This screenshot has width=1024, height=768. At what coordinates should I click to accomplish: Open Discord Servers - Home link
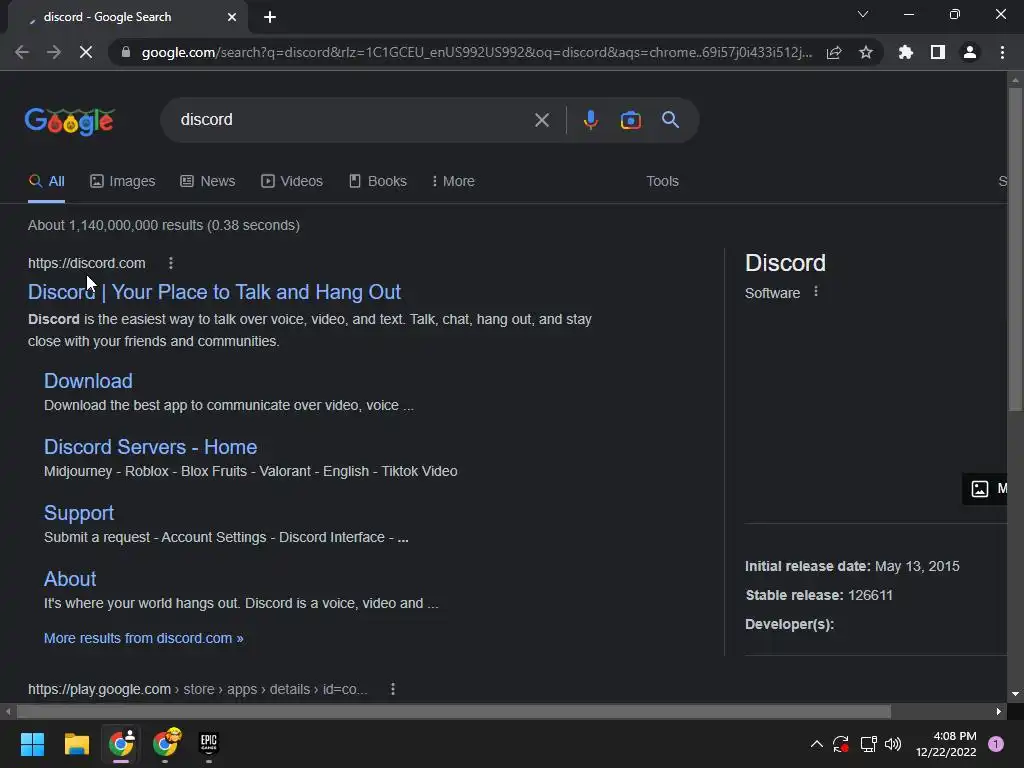click(x=150, y=447)
